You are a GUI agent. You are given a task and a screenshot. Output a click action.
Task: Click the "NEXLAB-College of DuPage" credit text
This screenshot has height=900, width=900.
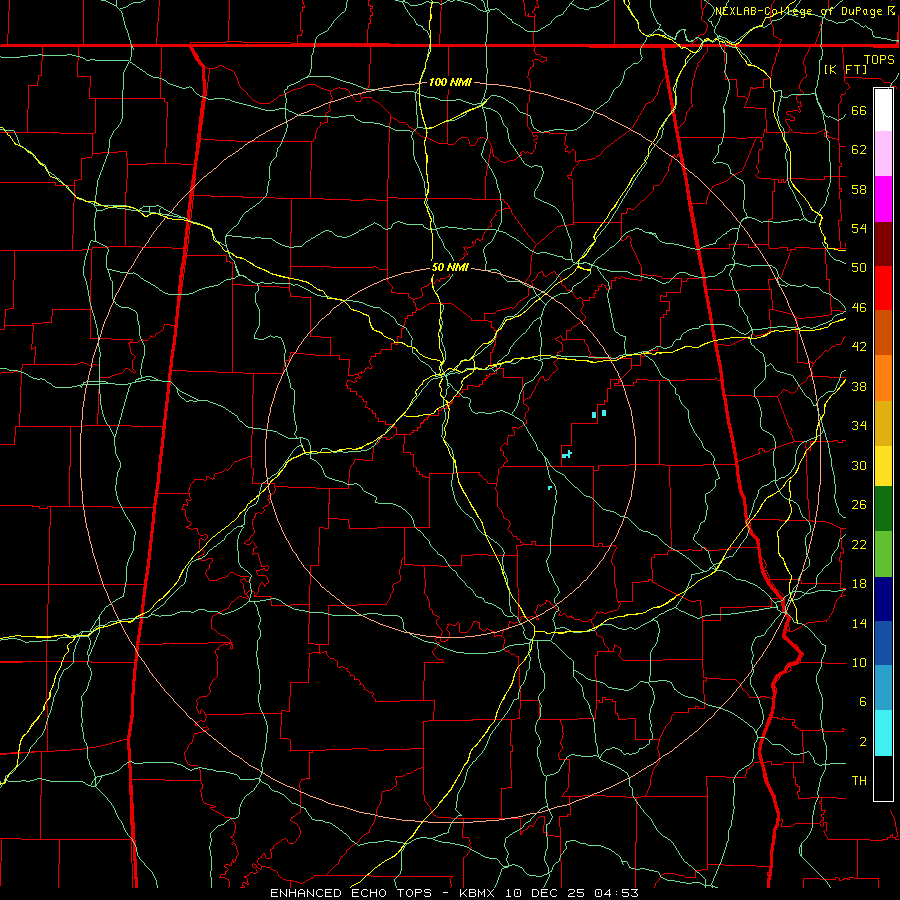pyautogui.click(x=798, y=11)
